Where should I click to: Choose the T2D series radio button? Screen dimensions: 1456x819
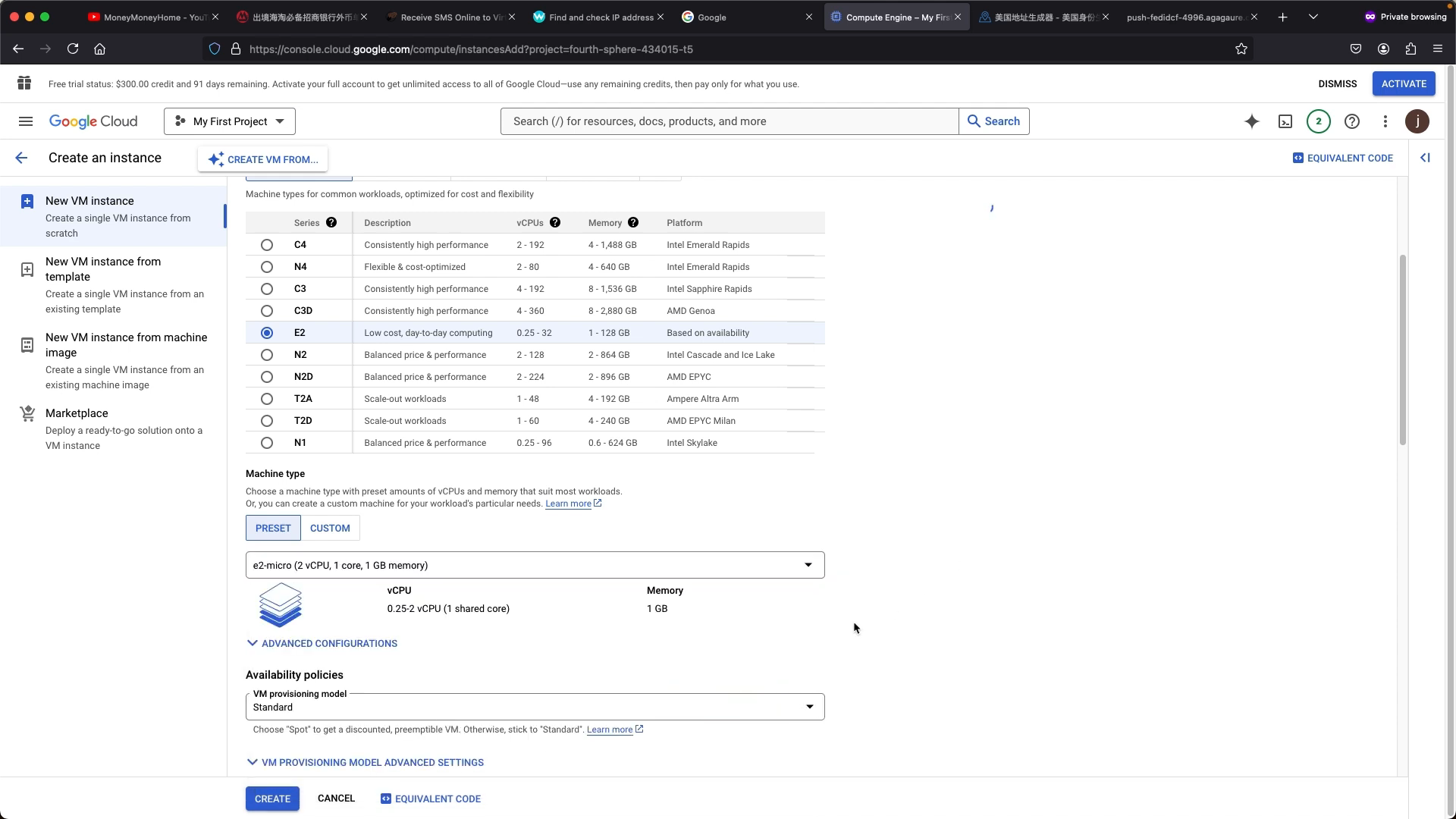(267, 421)
